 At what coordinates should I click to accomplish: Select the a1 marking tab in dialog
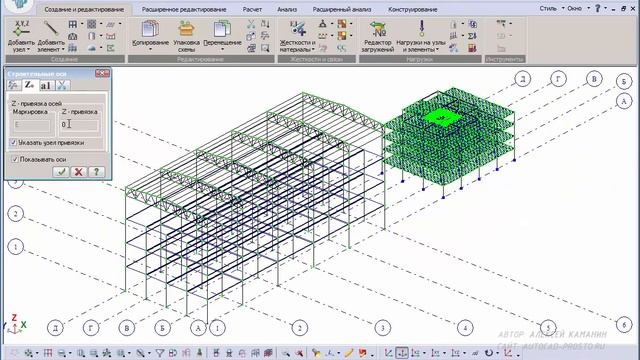[46, 85]
